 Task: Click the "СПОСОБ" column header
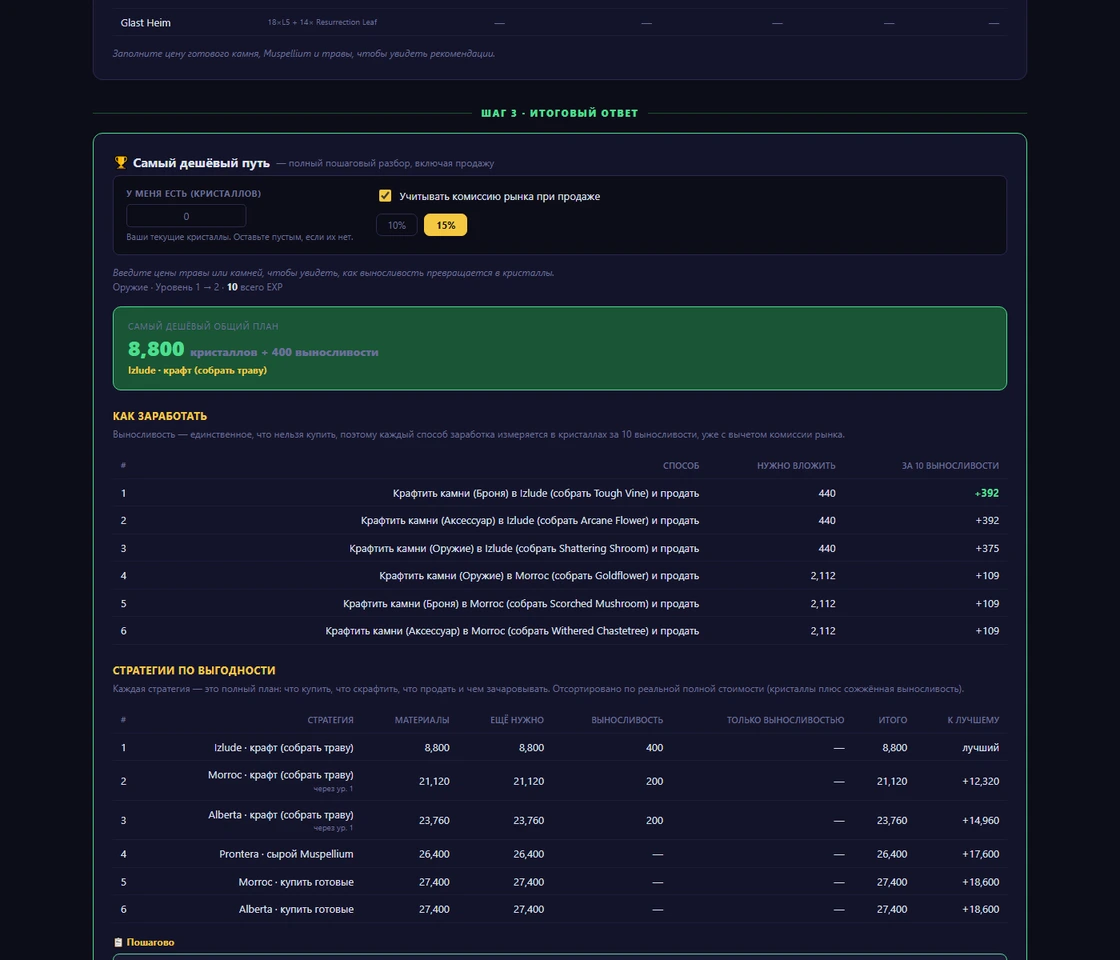point(681,466)
